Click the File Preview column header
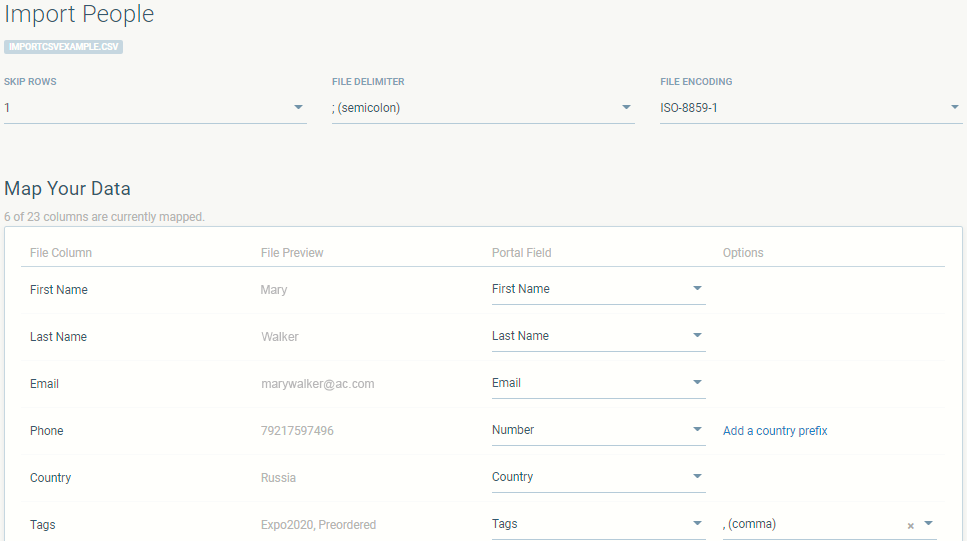Screen dimensions: 967x541 pyautogui.click(x=292, y=253)
